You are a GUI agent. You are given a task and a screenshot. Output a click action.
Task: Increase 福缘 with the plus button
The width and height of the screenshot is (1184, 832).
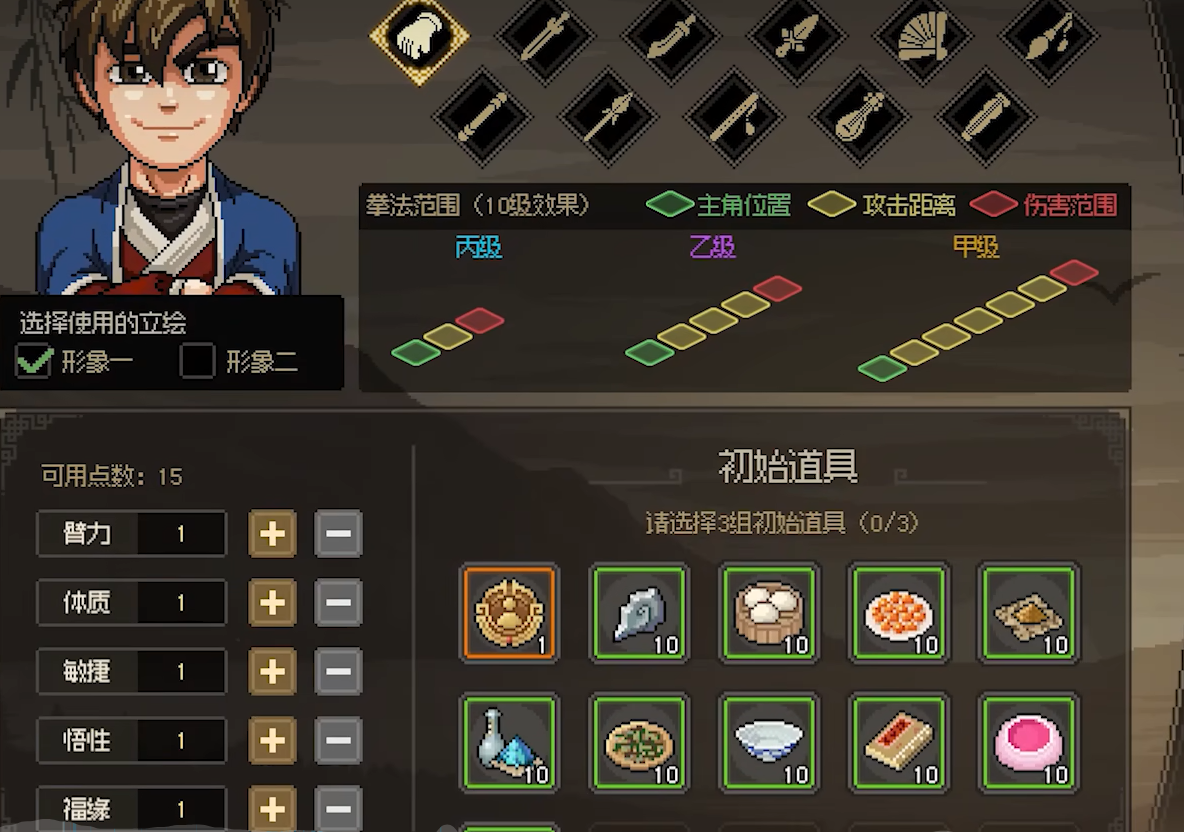tap(273, 809)
